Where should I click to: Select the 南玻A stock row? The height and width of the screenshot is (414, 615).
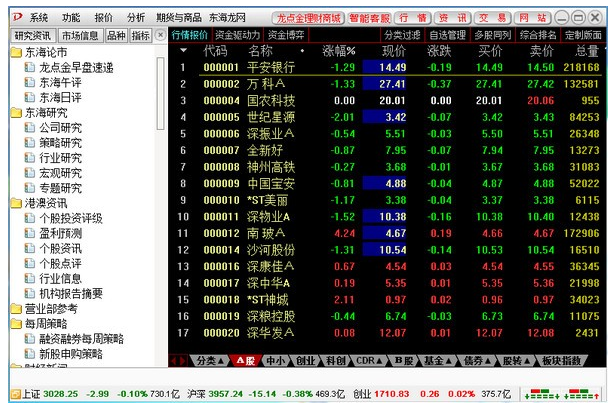click(387, 233)
